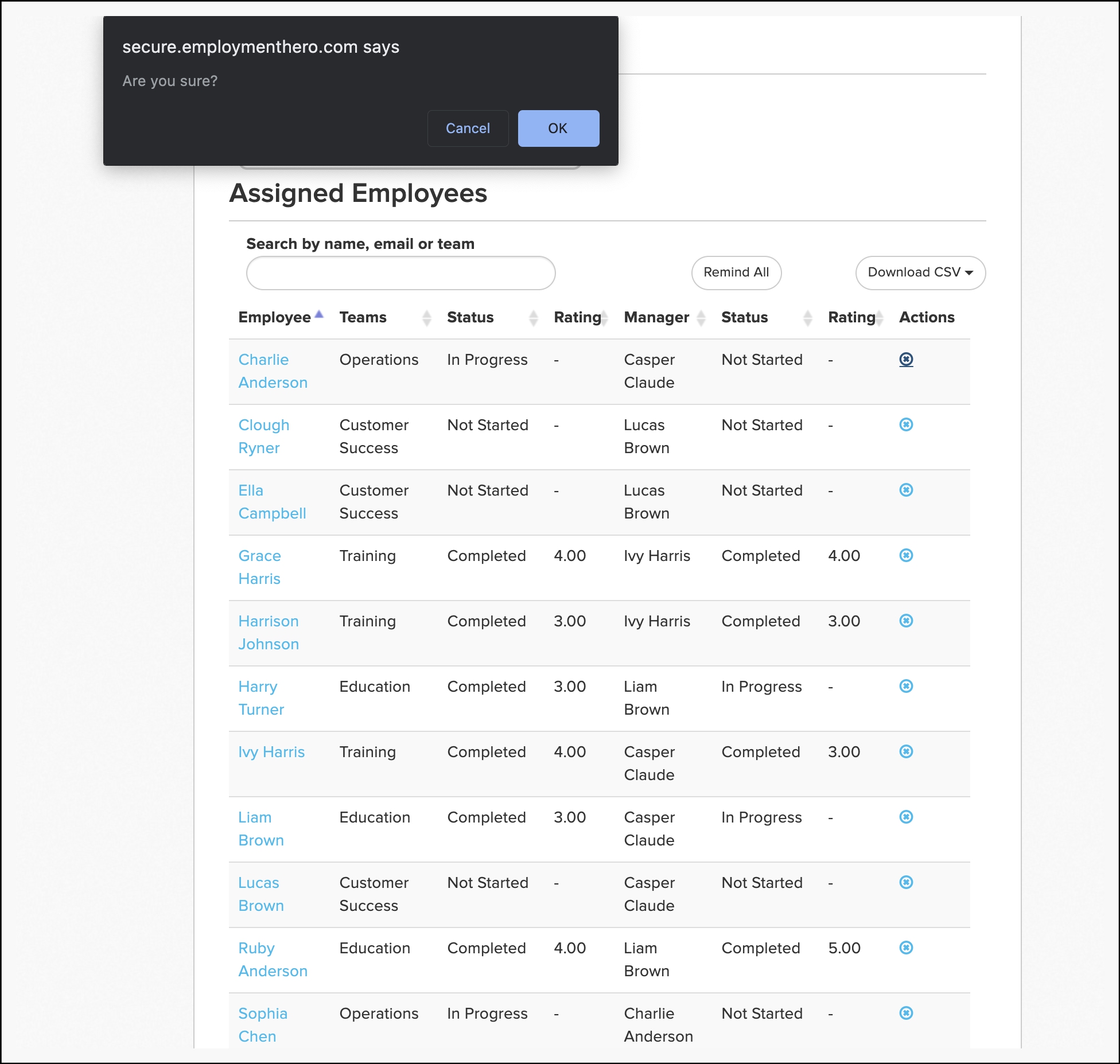Click manager Charlie Anderson in Sophia Chen row
Screen dimensions: 1120x1064
click(658, 1025)
